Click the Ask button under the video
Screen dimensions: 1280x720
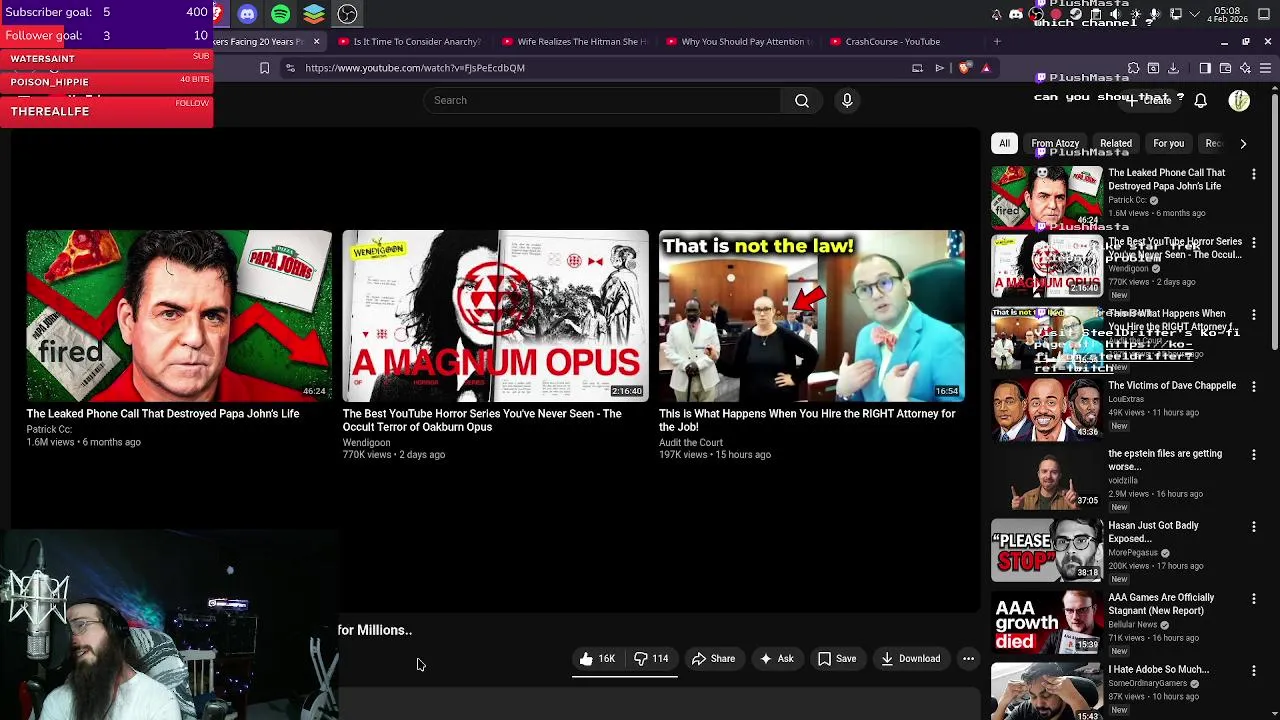click(776, 659)
